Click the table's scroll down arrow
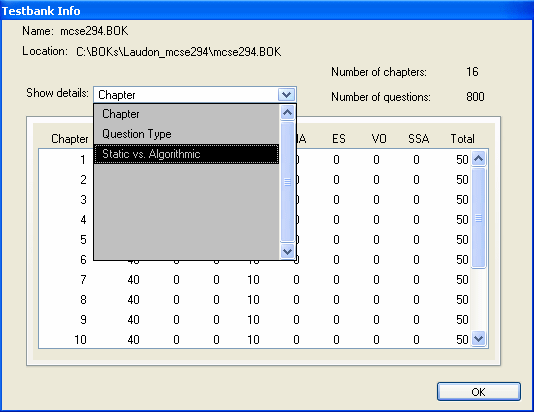This screenshot has height=412, width=534. 478,339
